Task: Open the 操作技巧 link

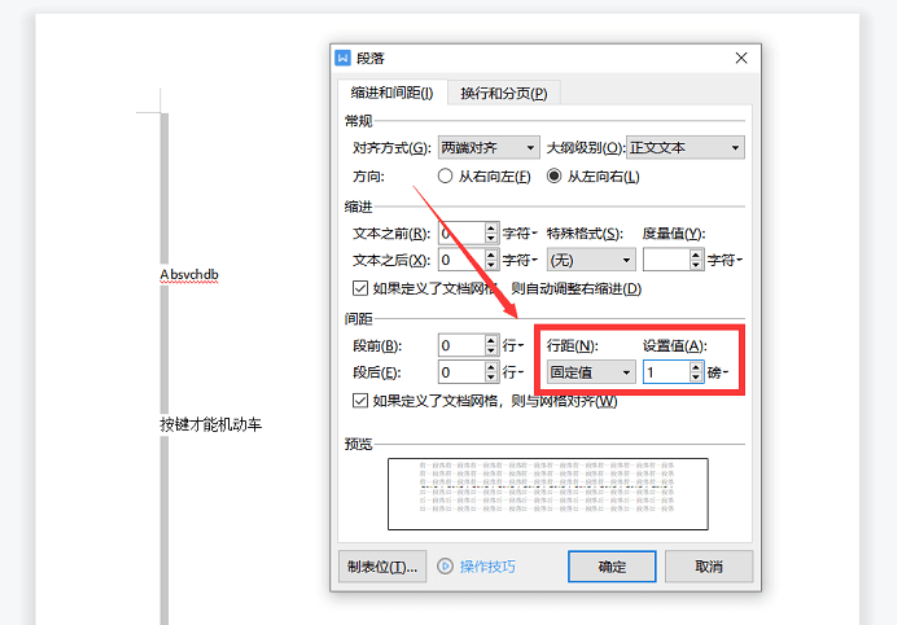Action: tap(487, 566)
